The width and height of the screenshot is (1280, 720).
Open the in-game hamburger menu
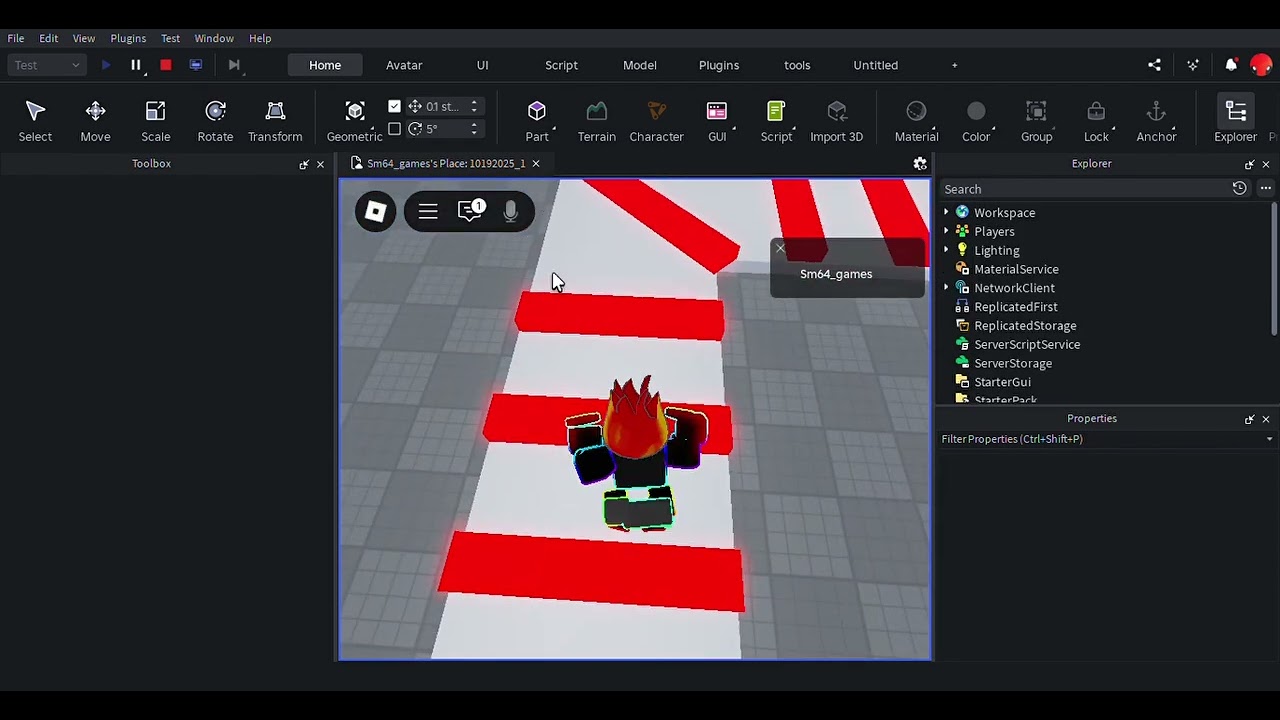(x=428, y=211)
